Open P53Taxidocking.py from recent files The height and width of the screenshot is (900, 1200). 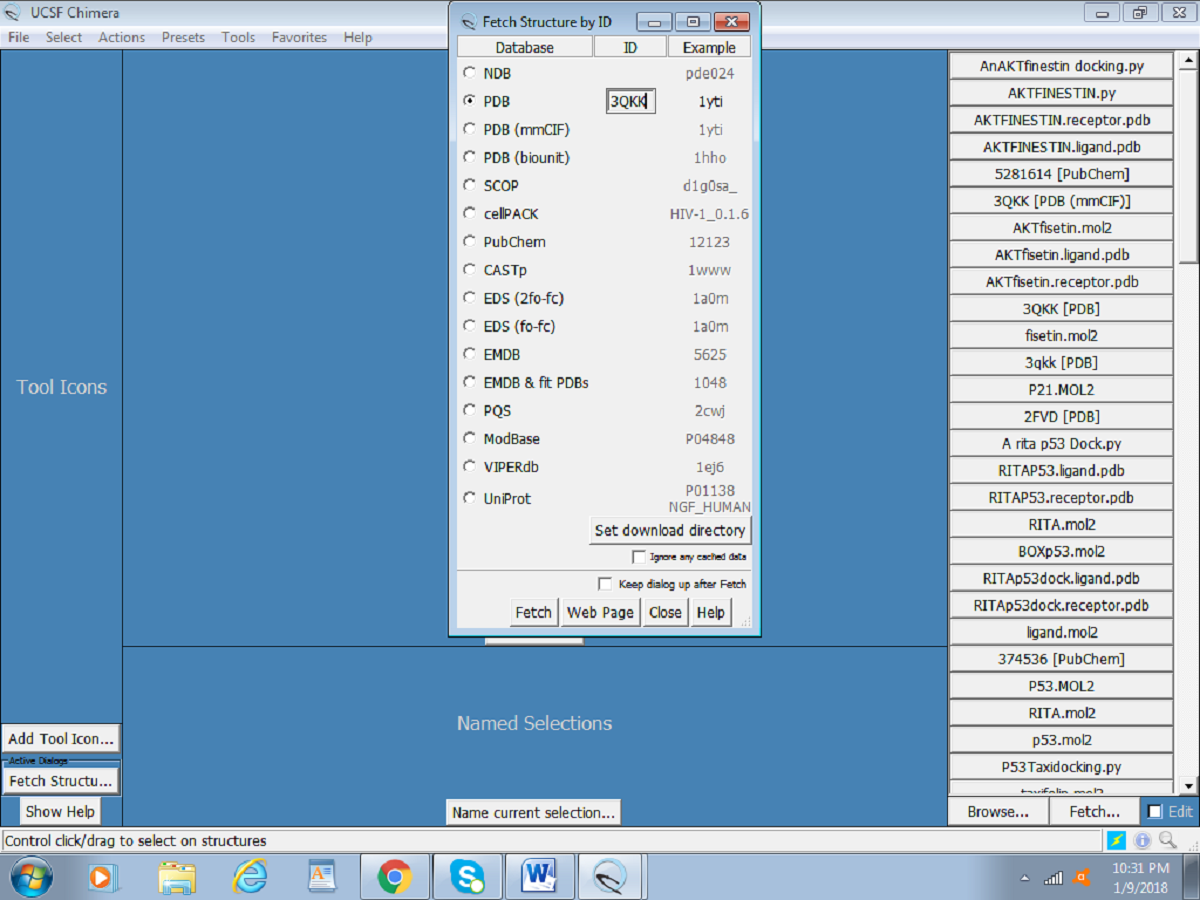[x=1061, y=767]
